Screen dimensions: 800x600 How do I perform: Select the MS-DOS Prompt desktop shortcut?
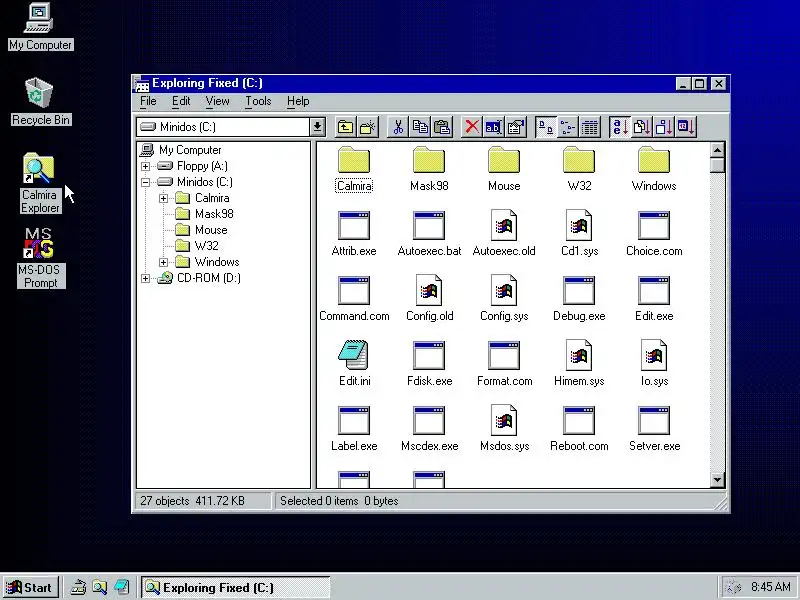pos(40,258)
